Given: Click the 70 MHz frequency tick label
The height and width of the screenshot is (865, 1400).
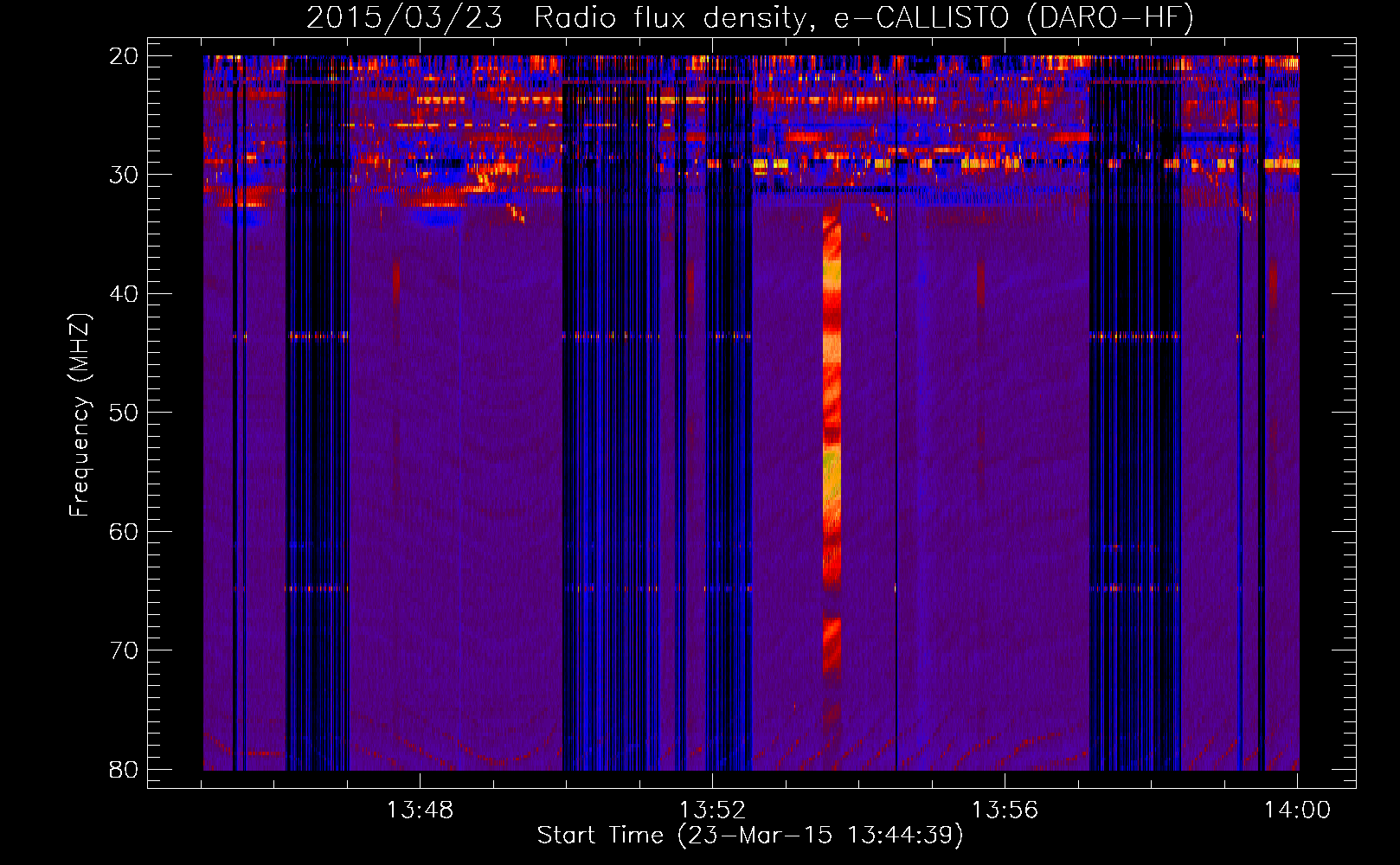Looking at the screenshot, I should 124,650.
